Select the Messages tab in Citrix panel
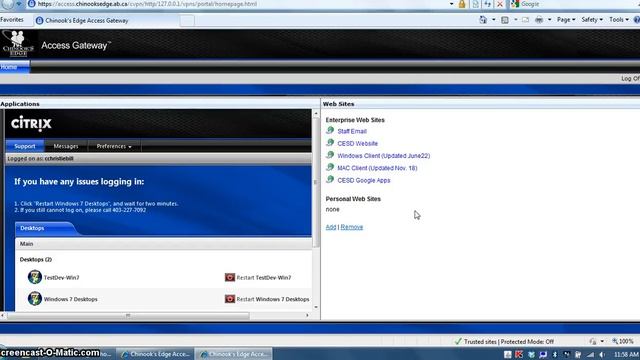This screenshot has width=640, height=360. [66, 146]
